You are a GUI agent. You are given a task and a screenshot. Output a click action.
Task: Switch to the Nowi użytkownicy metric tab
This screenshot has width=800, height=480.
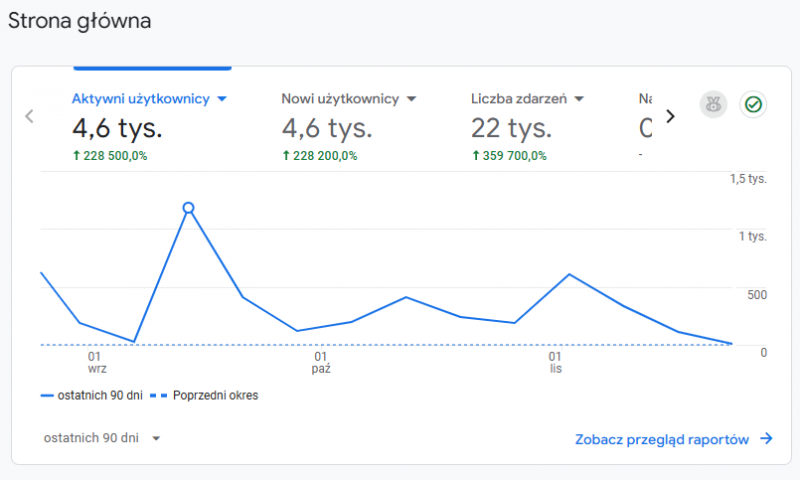[340, 99]
